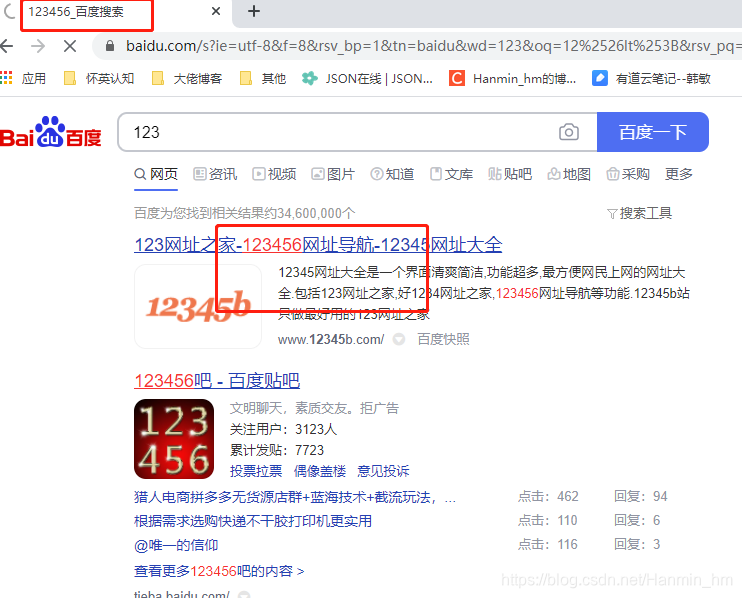Image resolution: width=742 pixels, height=598 pixels.
Task: Click the 12345b result thumbnail
Action: 198,307
